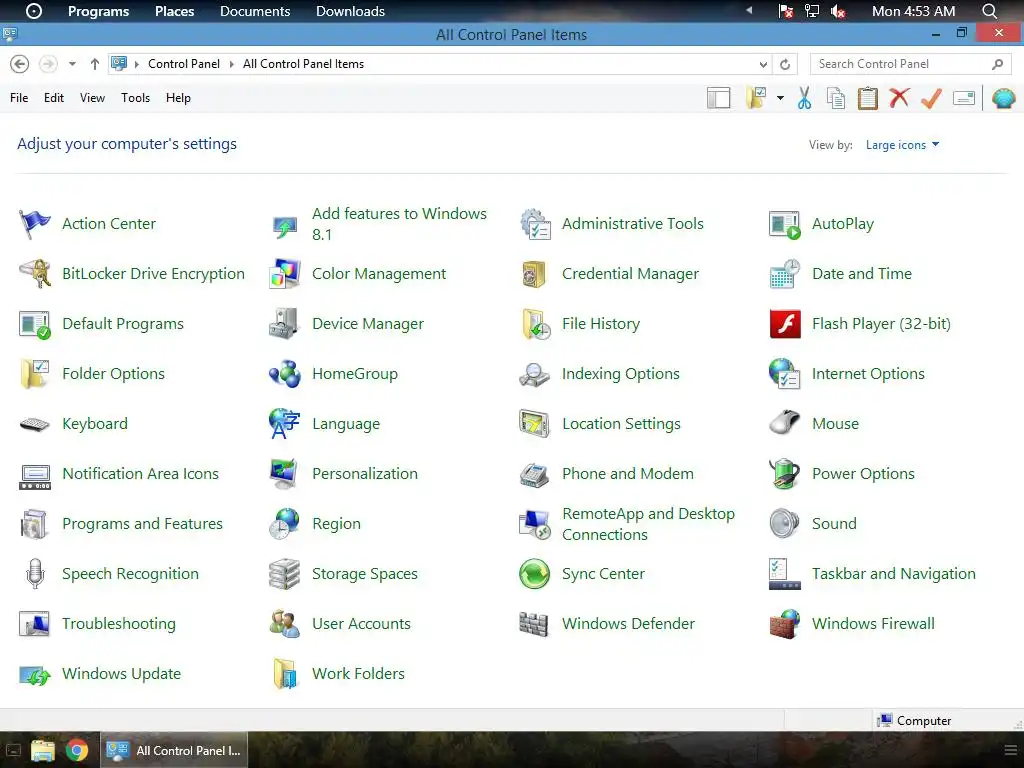Screen dimensions: 1024x768
Task: Click the Search Control Panel field
Action: 910,64
